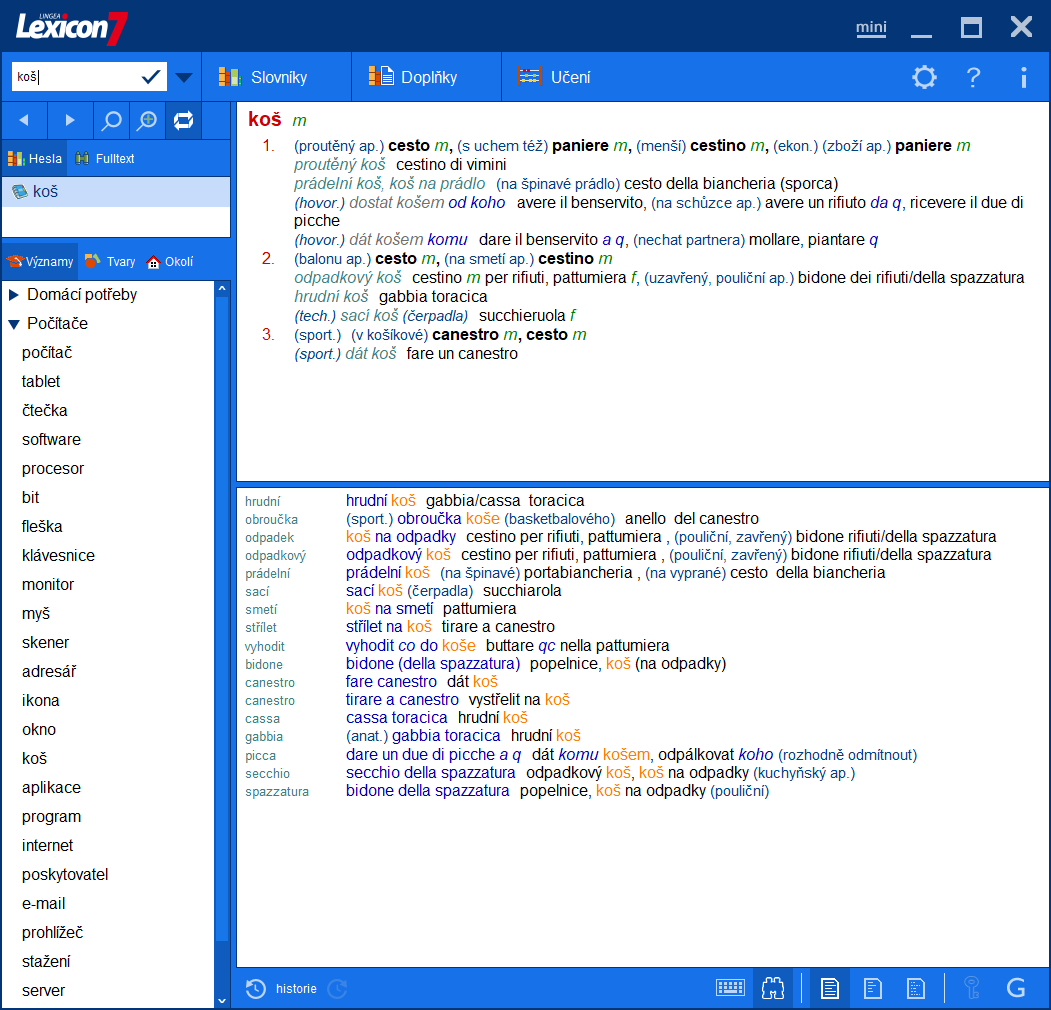
Task: Click the key icon in bottom bar
Action: click(972, 988)
